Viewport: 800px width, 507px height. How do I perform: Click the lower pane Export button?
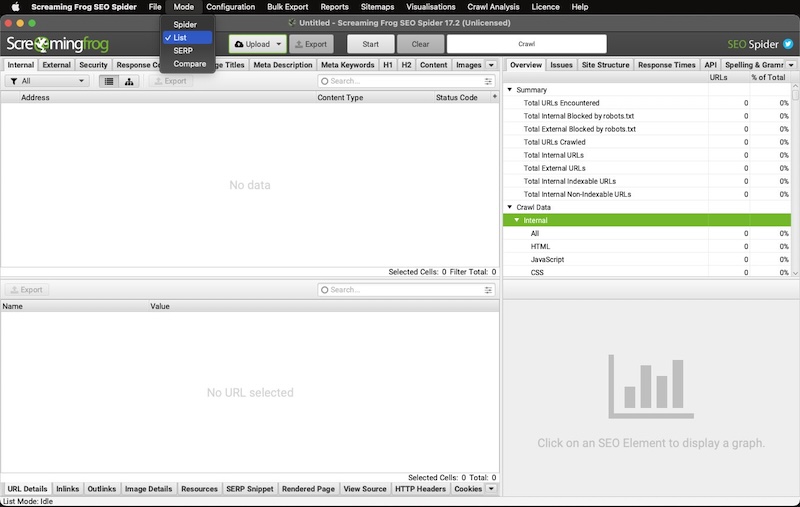pyautogui.click(x=27, y=290)
